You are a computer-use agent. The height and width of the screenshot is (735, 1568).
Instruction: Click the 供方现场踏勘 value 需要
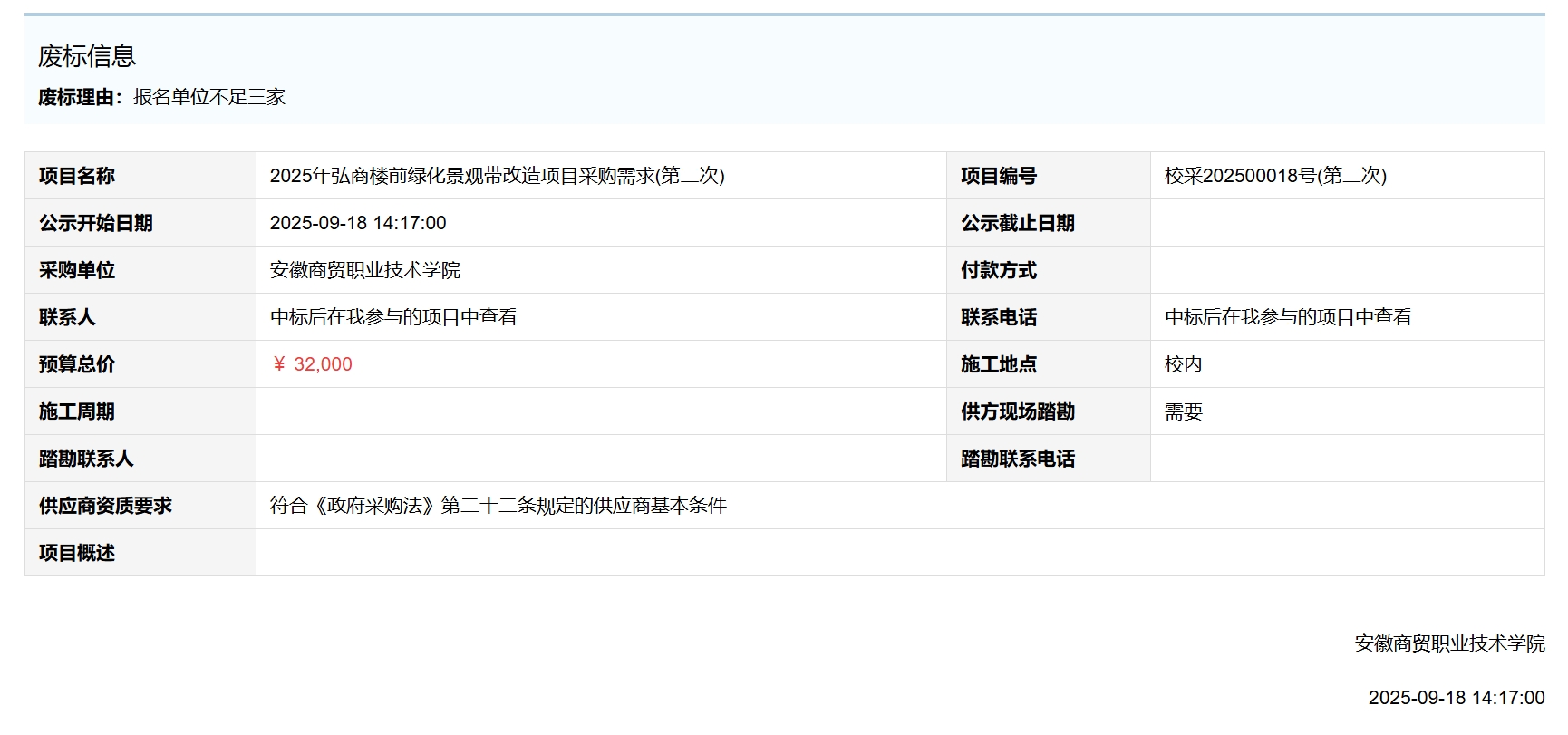point(1183,411)
